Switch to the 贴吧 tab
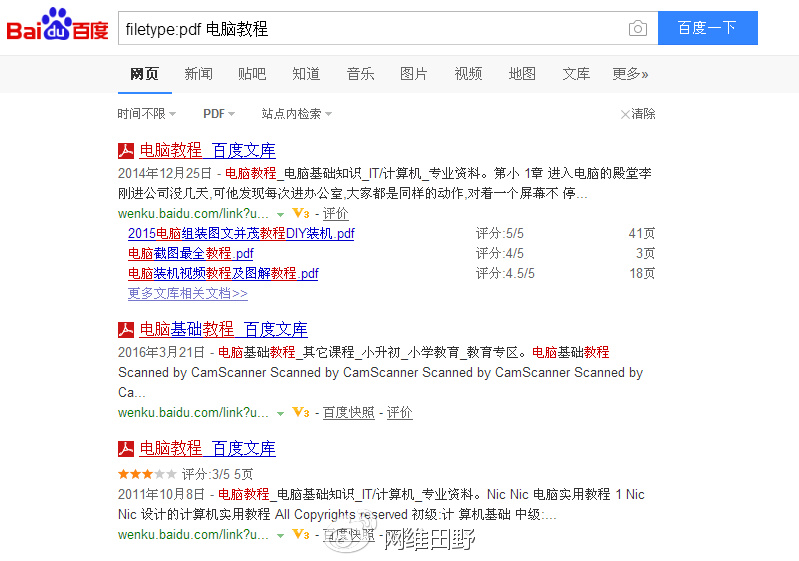The height and width of the screenshot is (561, 799). pyautogui.click(x=252, y=74)
